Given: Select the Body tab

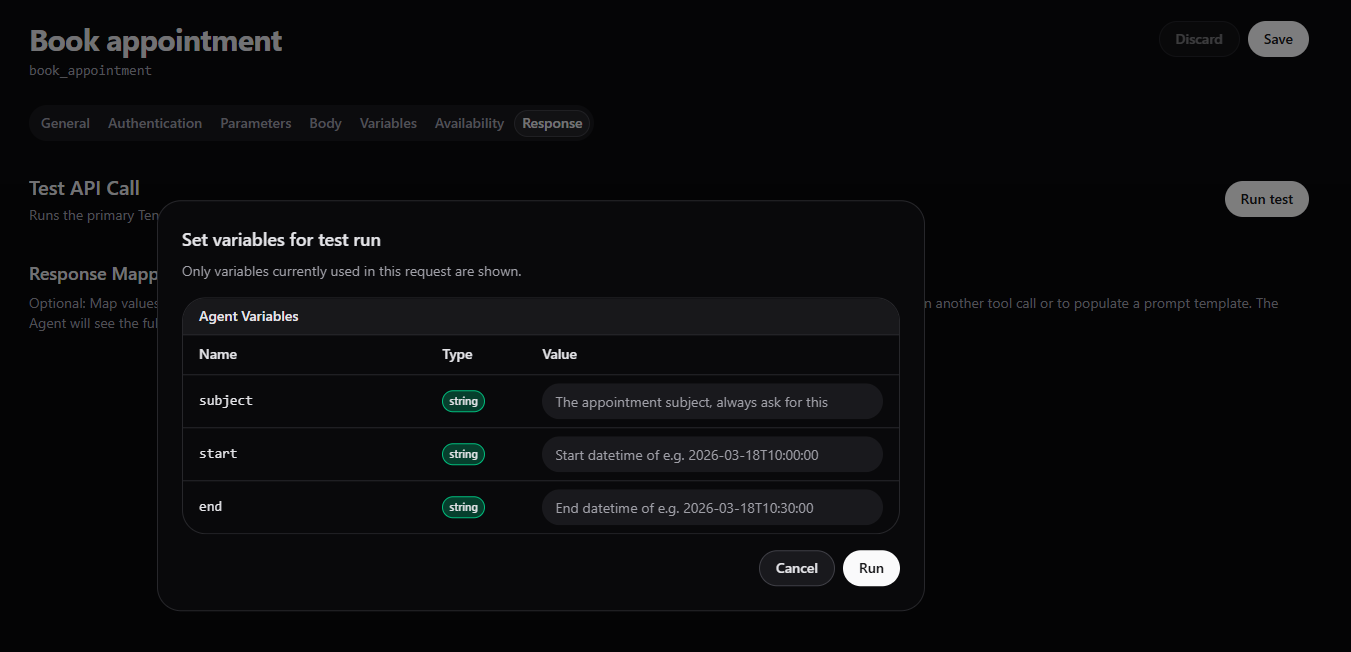Looking at the screenshot, I should coord(325,123).
